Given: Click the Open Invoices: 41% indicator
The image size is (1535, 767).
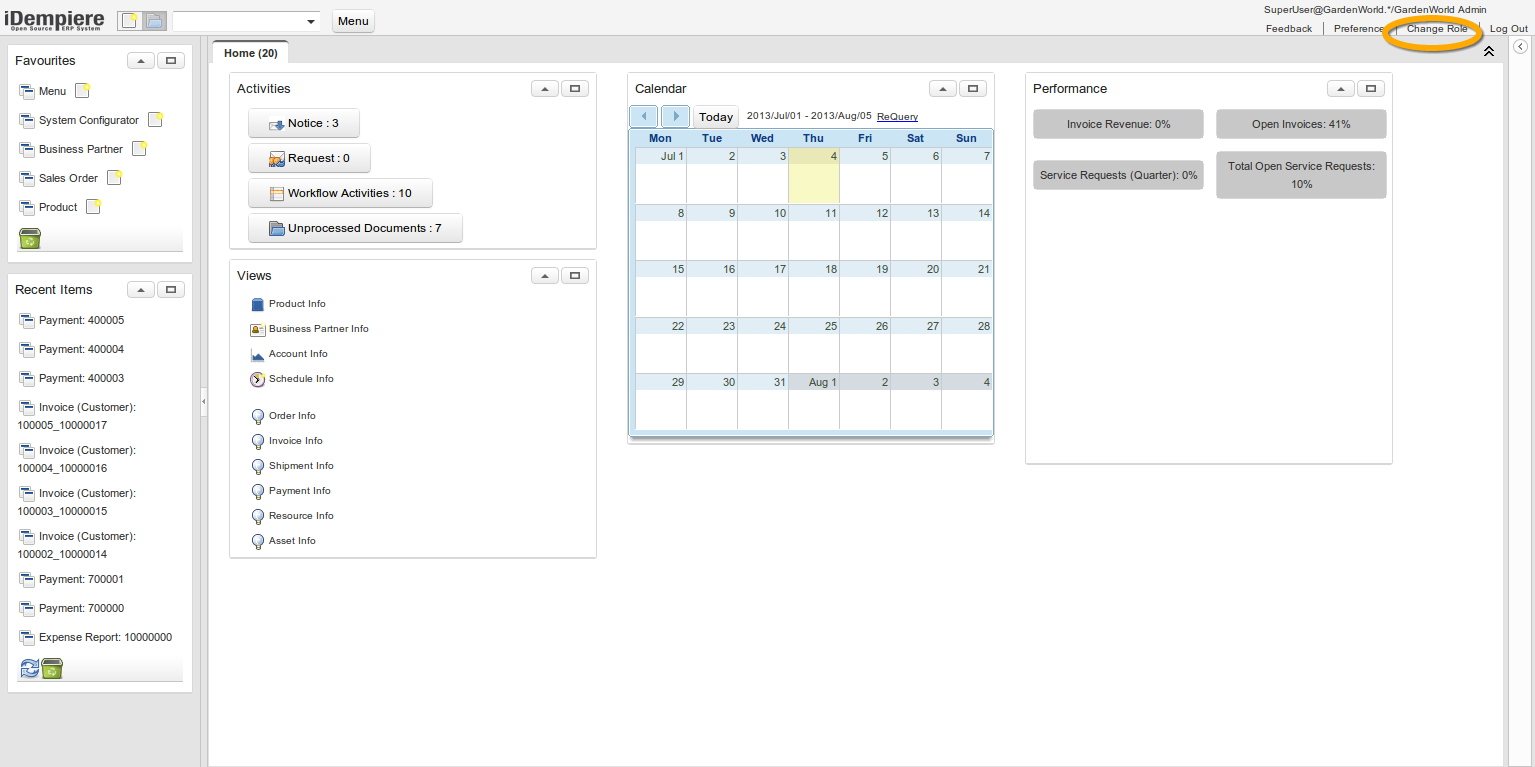Looking at the screenshot, I should pos(1301,124).
